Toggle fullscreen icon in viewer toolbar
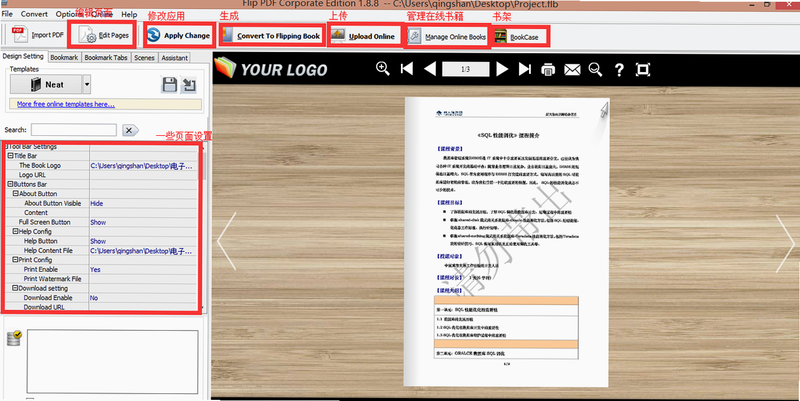The width and height of the screenshot is (800, 401). click(643, 69)
